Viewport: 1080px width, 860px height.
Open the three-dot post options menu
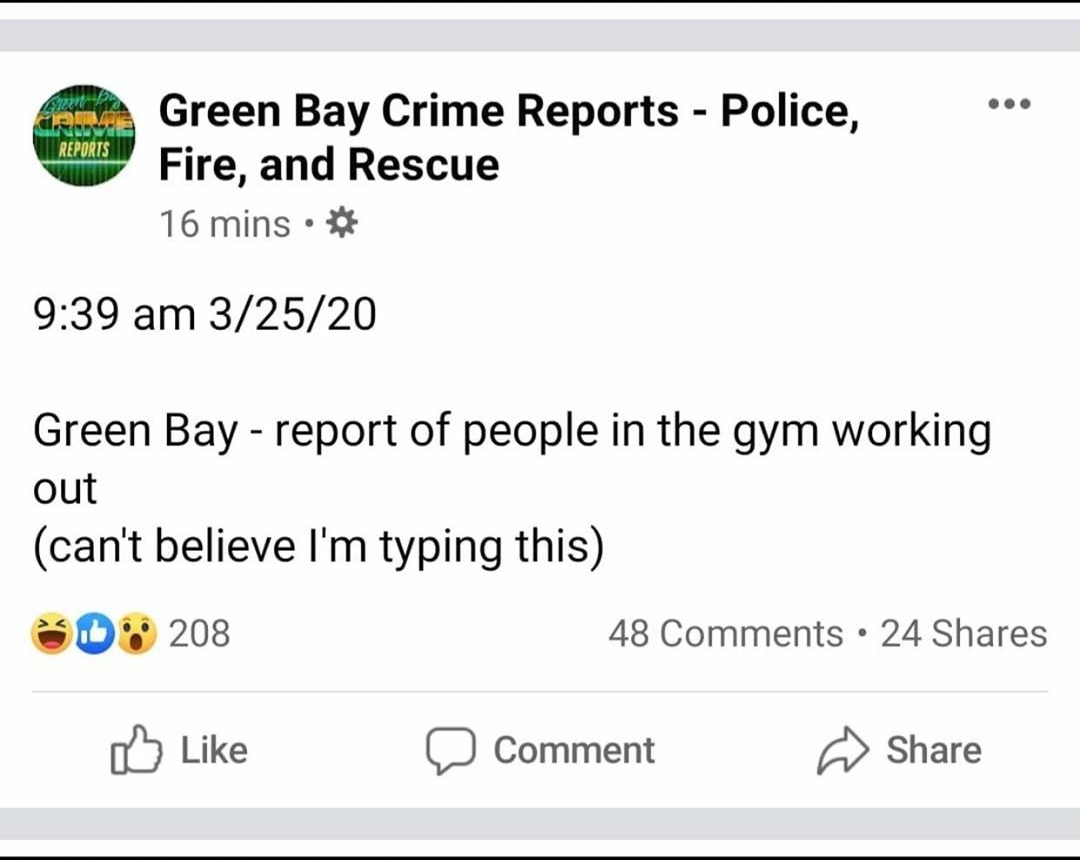click(x=1008, y=104)
